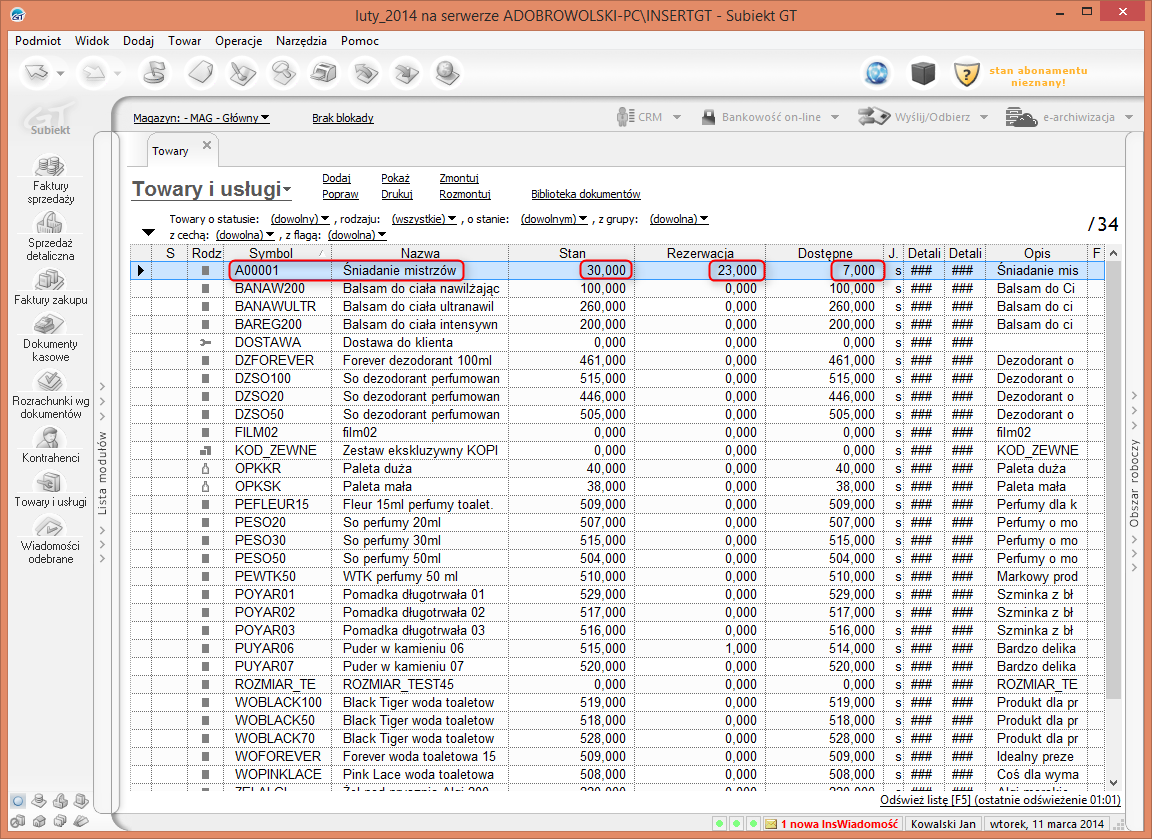The width and height of the screenshot is (1152, 839).
Task: Open the Dokumenty kasowe module
Action: pos(51,337)
